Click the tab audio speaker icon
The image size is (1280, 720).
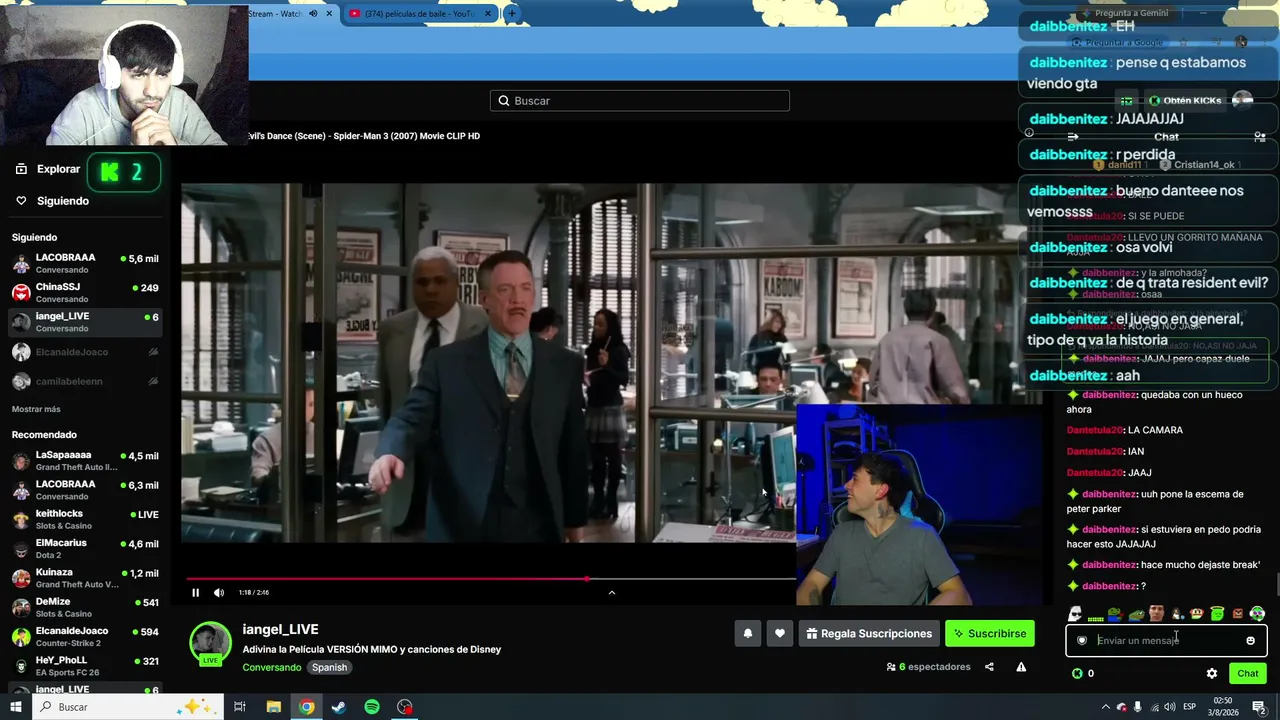pos(313,14)
